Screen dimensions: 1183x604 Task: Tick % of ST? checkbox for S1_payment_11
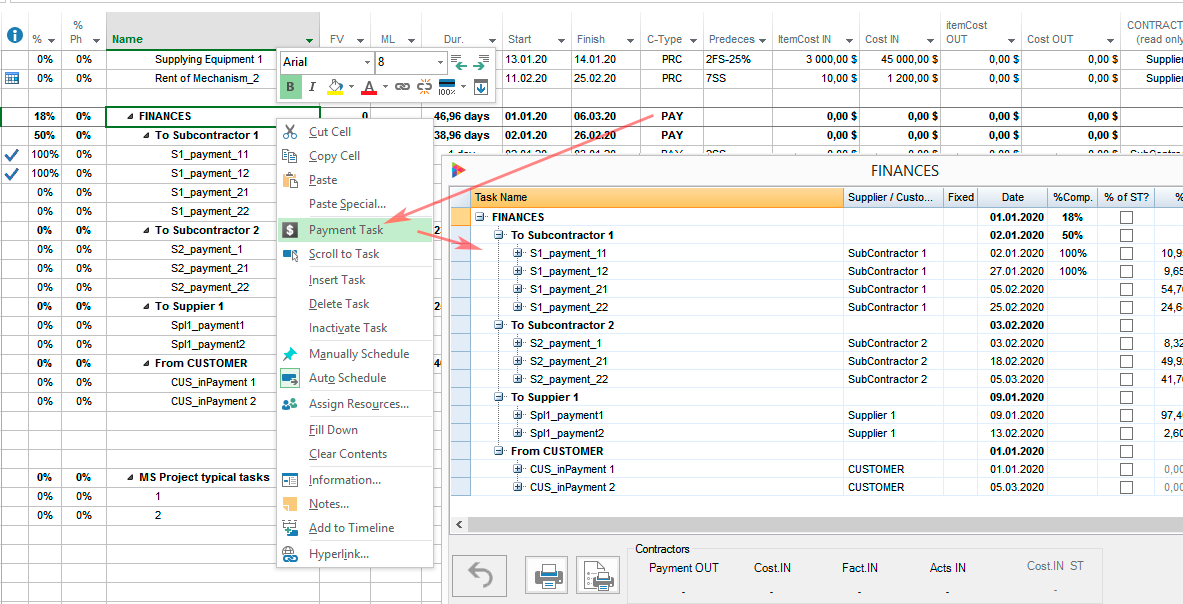click(1126, 253)
